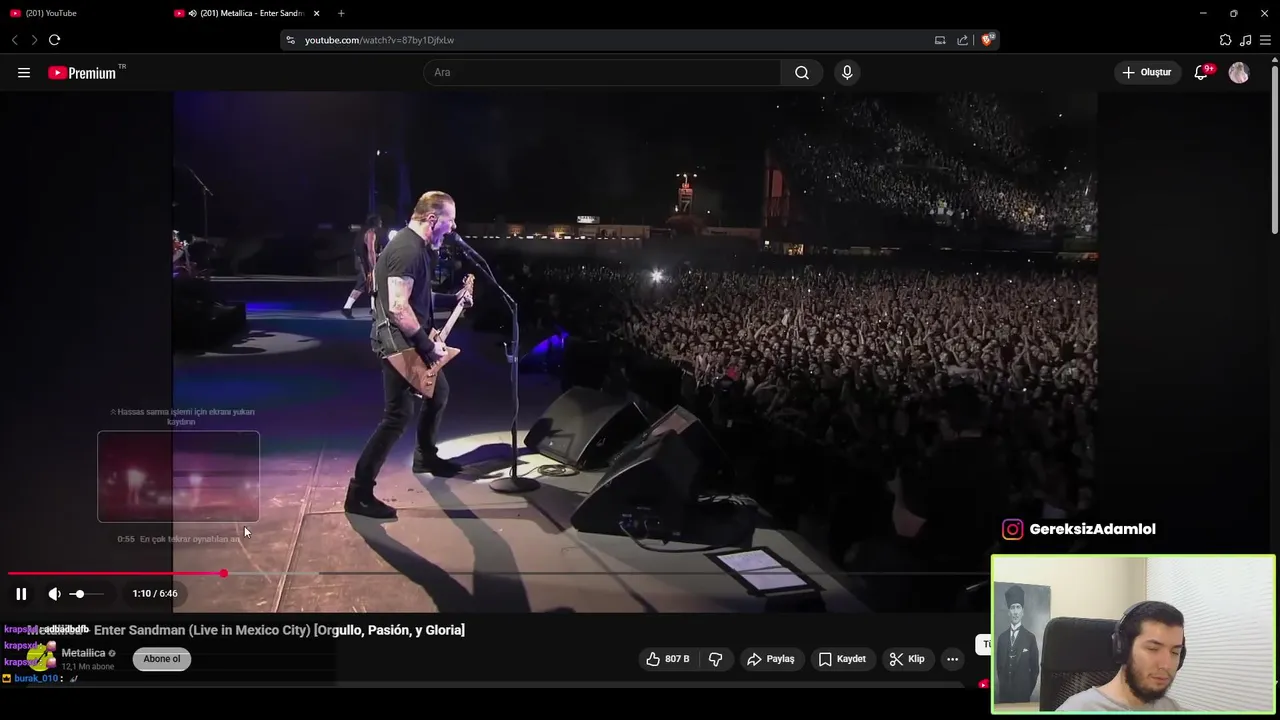Open the browser main menu icon
Screen dimensions: 1280x720
click(x=1265, y=40)
